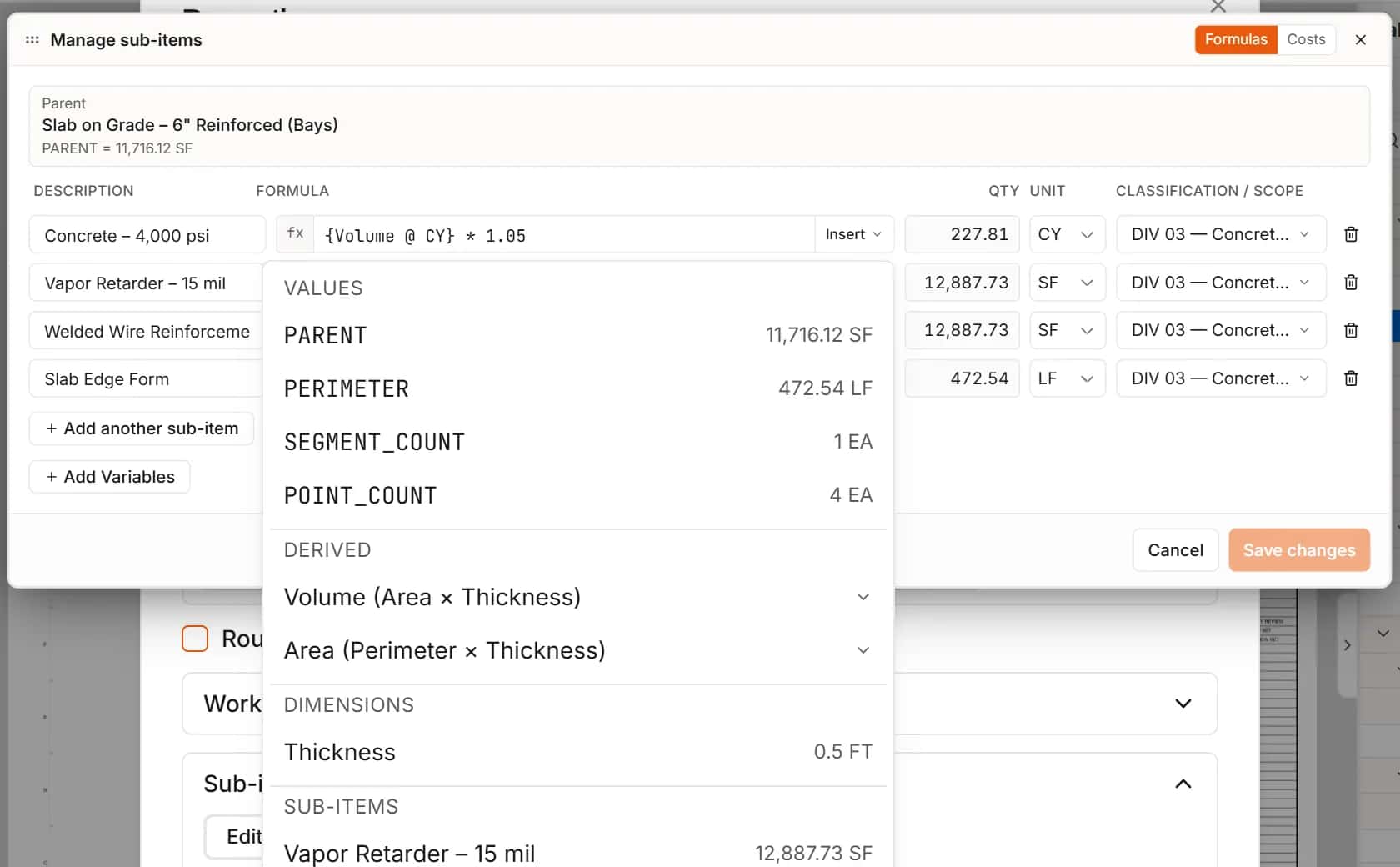Delete the Vapor Retarder row via trash icon

coord(1351,283)
